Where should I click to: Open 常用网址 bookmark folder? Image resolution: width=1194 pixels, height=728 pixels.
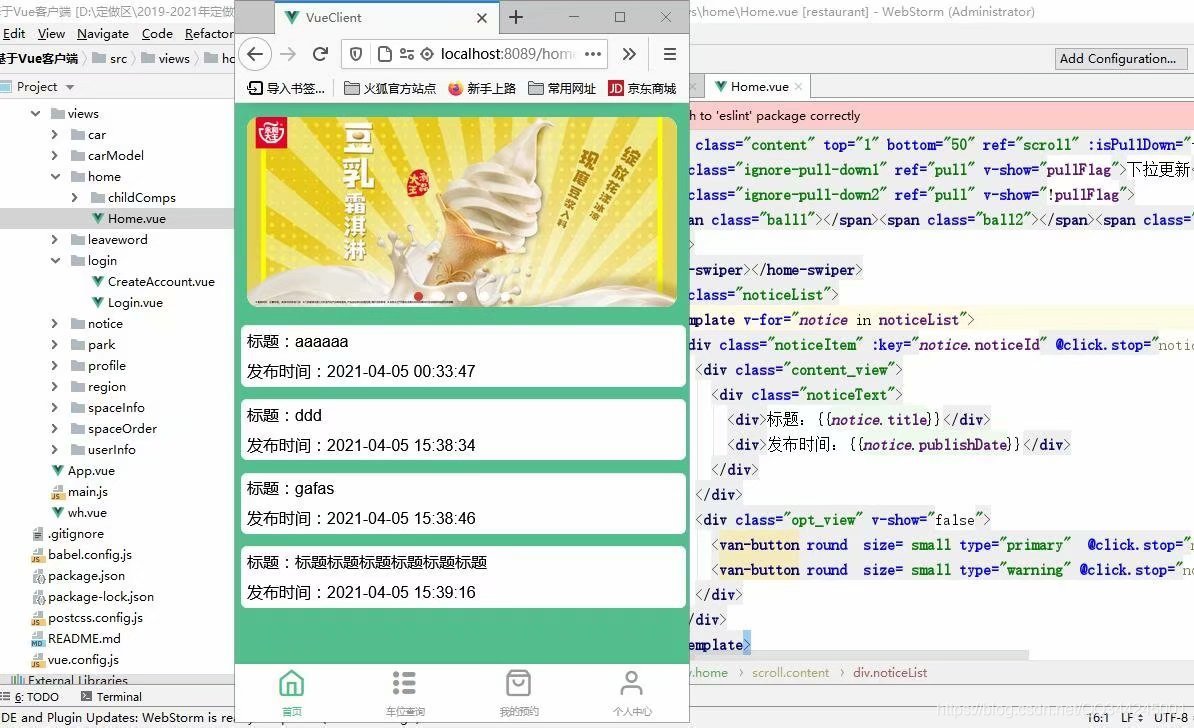point(562,88)
